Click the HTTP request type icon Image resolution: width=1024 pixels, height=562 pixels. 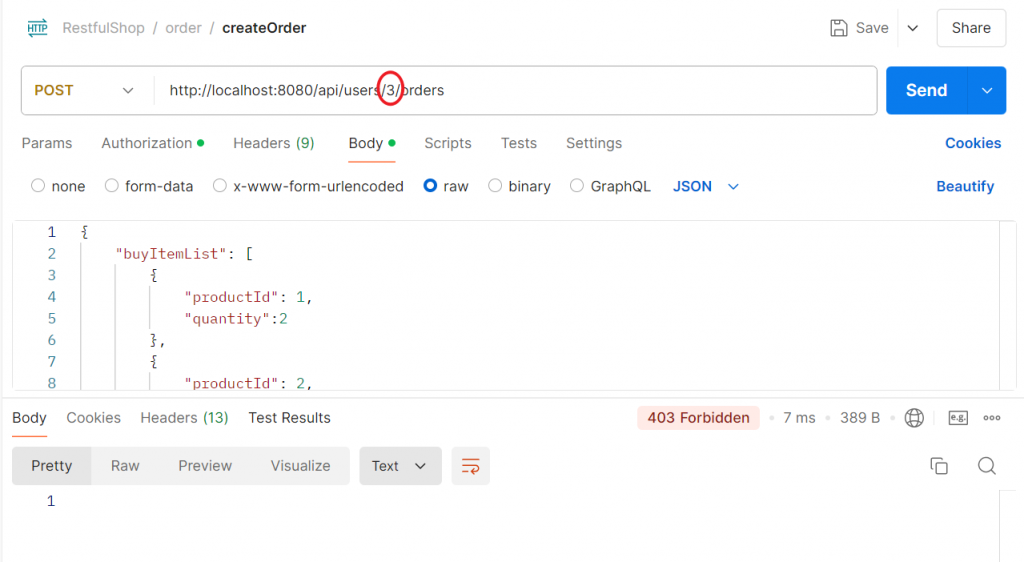point(38,28)
